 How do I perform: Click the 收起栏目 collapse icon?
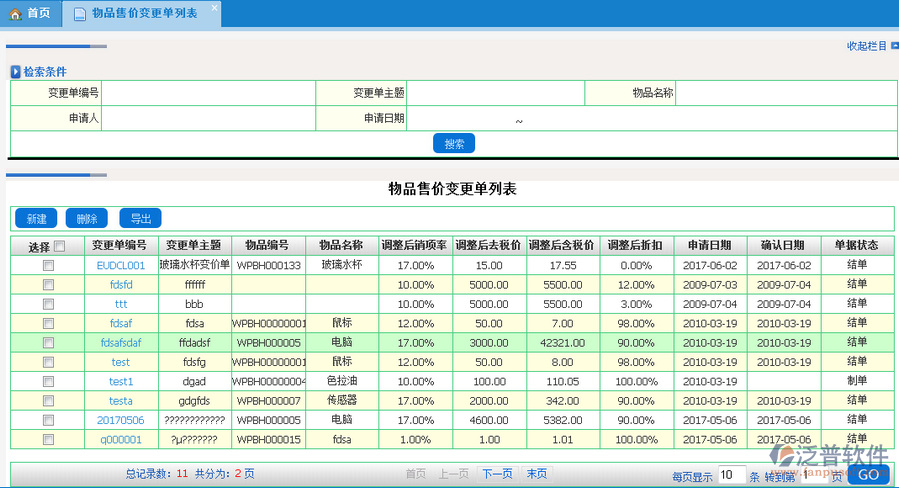(x=893, y=46)
